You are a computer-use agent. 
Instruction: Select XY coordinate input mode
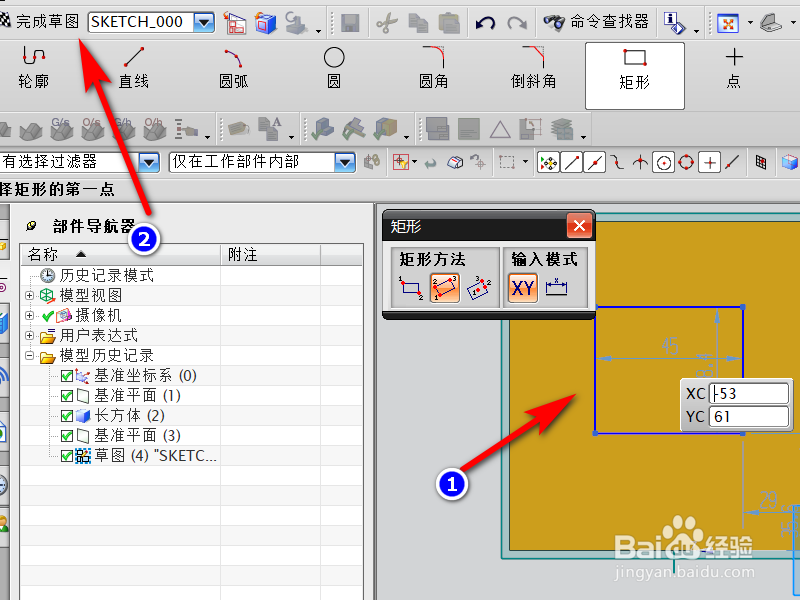[x=523, y=288]
